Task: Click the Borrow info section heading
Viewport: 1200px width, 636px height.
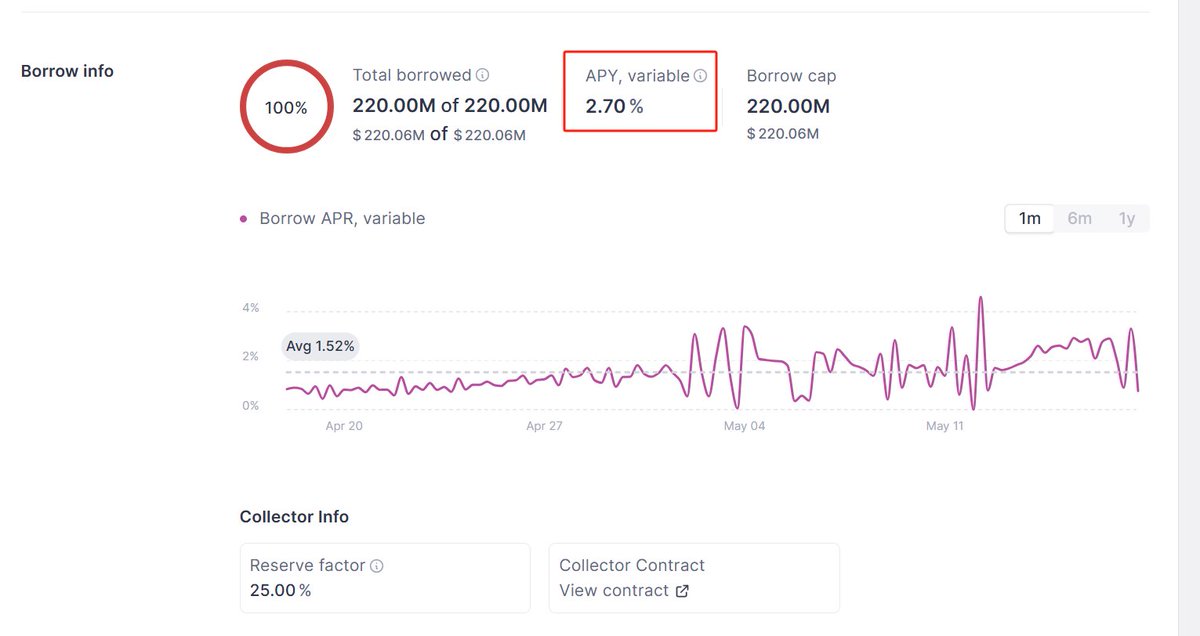Action: pos(67,71)
